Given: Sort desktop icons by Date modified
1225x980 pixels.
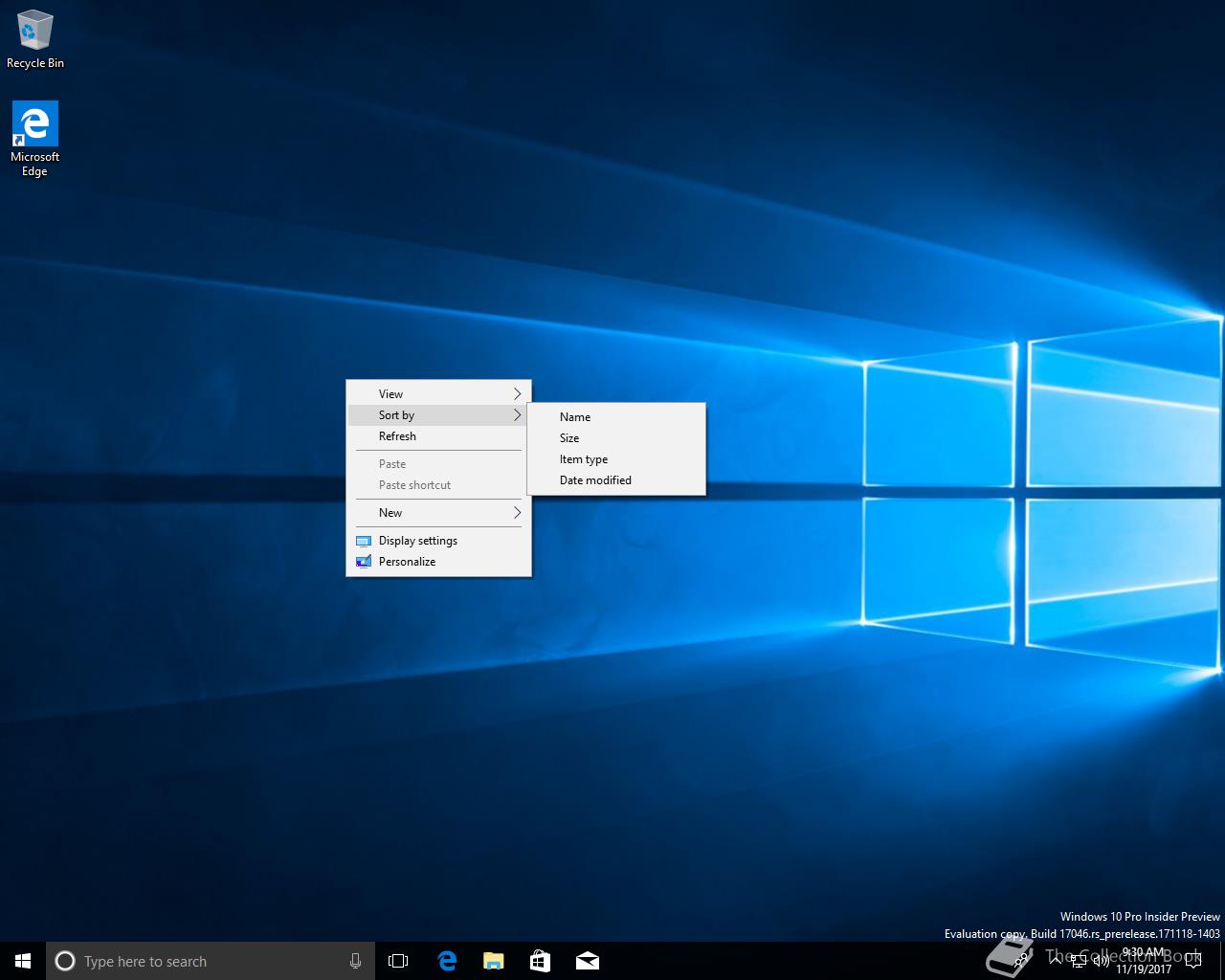Looking at the screenshot, I should pyautogui.click(x=595, y=480).
